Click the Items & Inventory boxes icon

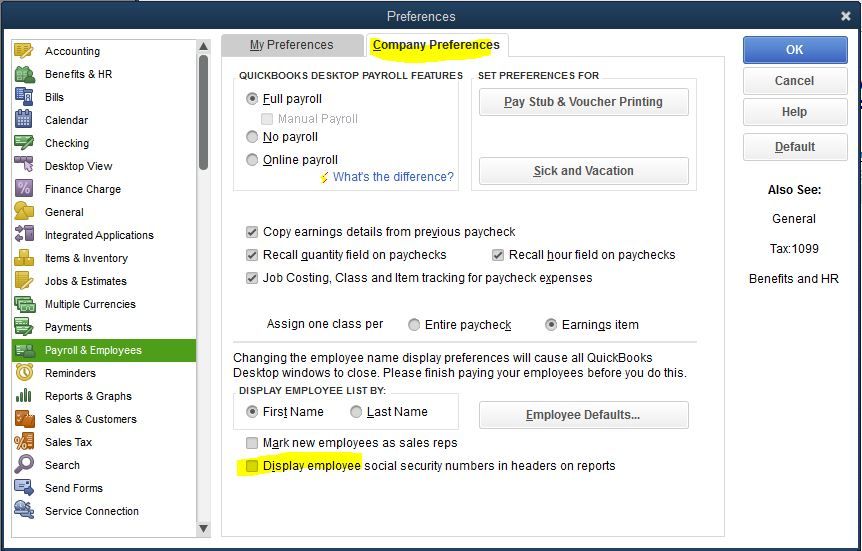point(24,257)
